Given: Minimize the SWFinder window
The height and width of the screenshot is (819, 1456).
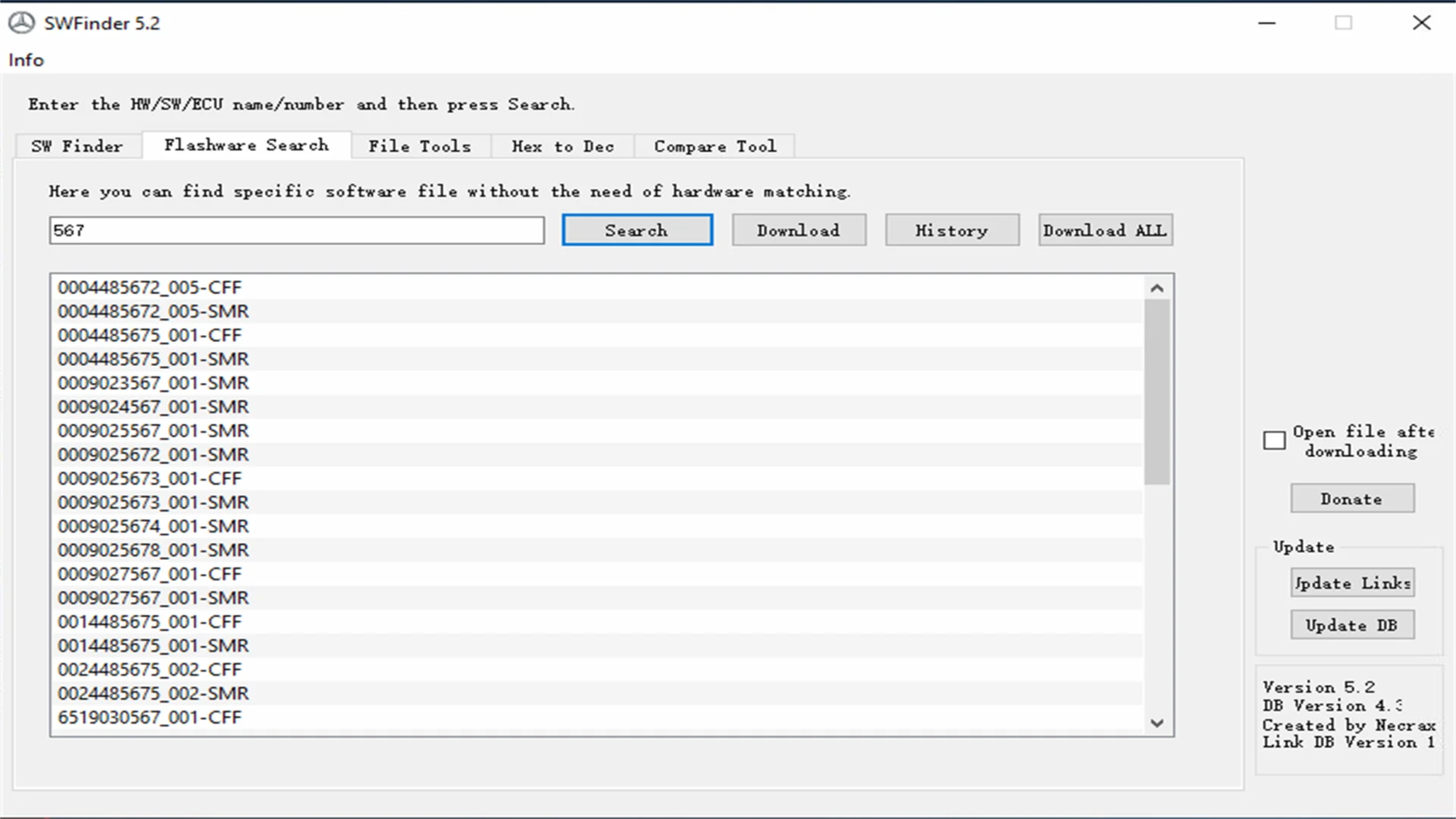Looking at the screenshot, I should 1267,23.
